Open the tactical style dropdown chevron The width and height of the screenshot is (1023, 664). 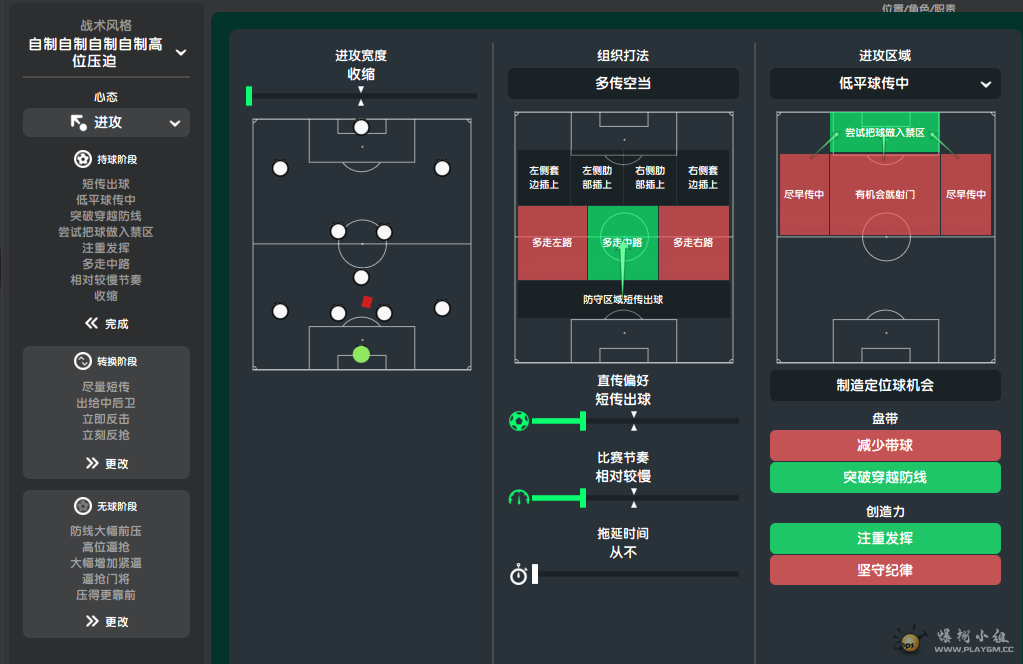pyautogui.click(x=181, y=52)
